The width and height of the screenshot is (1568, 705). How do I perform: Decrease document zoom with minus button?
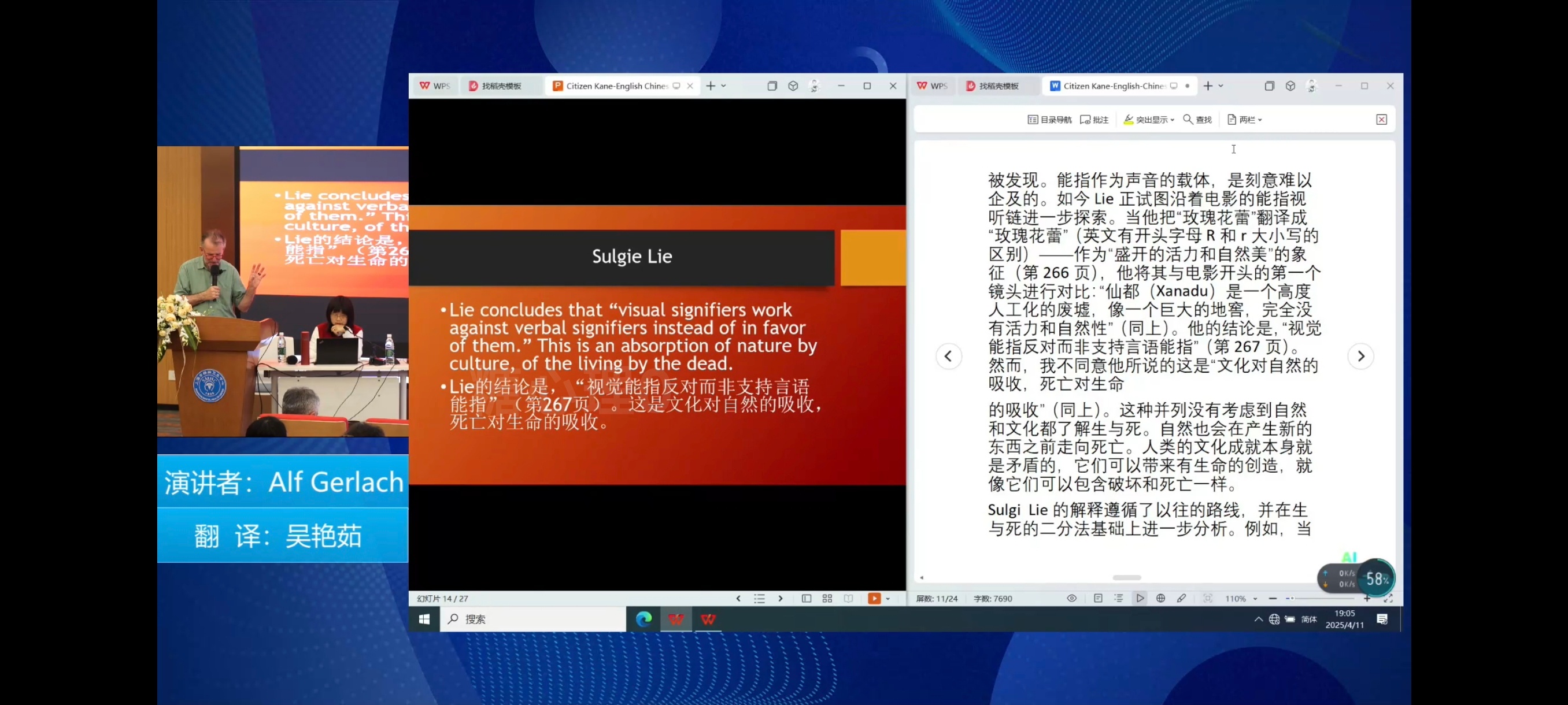1272,599
